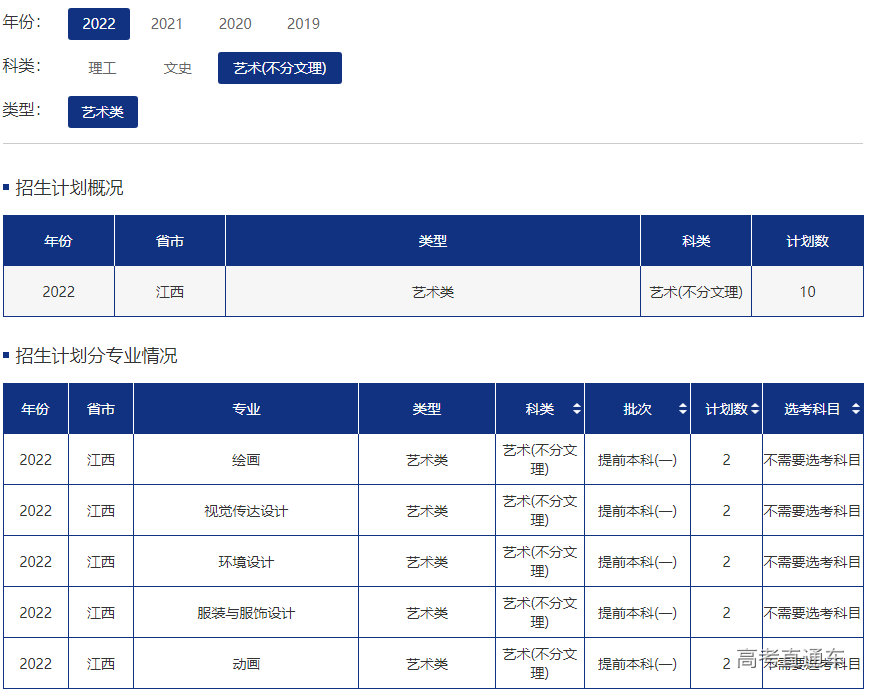Click 动画 major entry
Image resolution: width=874 pixels, height=698 pixels.
coord(246,664)
